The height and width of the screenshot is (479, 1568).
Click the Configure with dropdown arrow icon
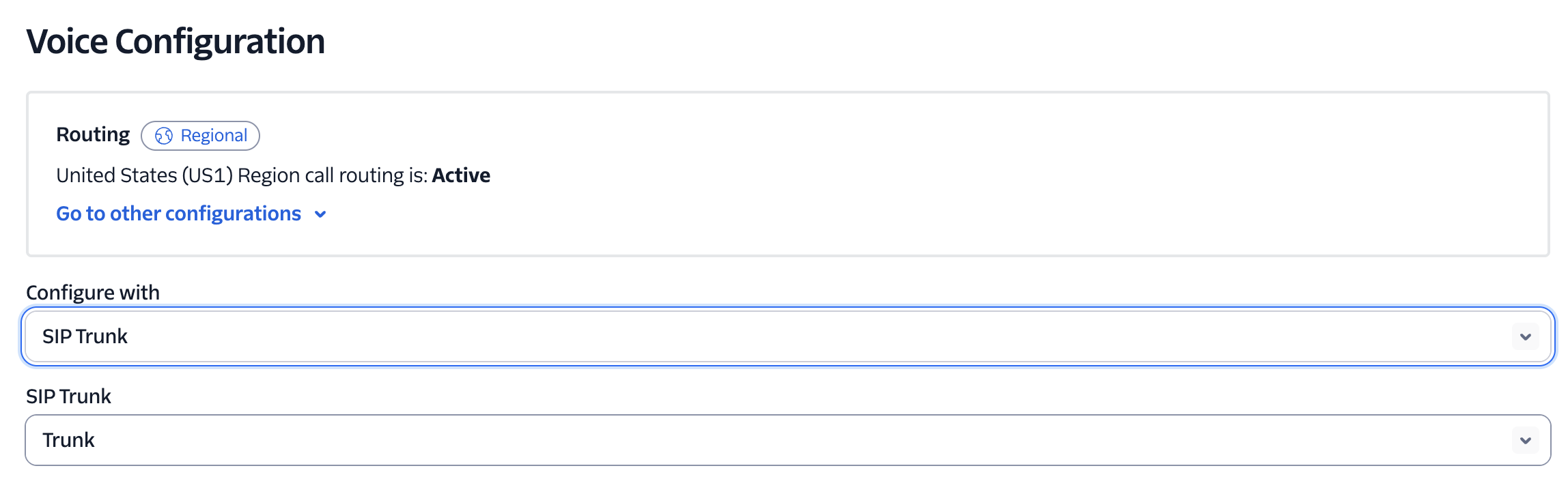1525,336
